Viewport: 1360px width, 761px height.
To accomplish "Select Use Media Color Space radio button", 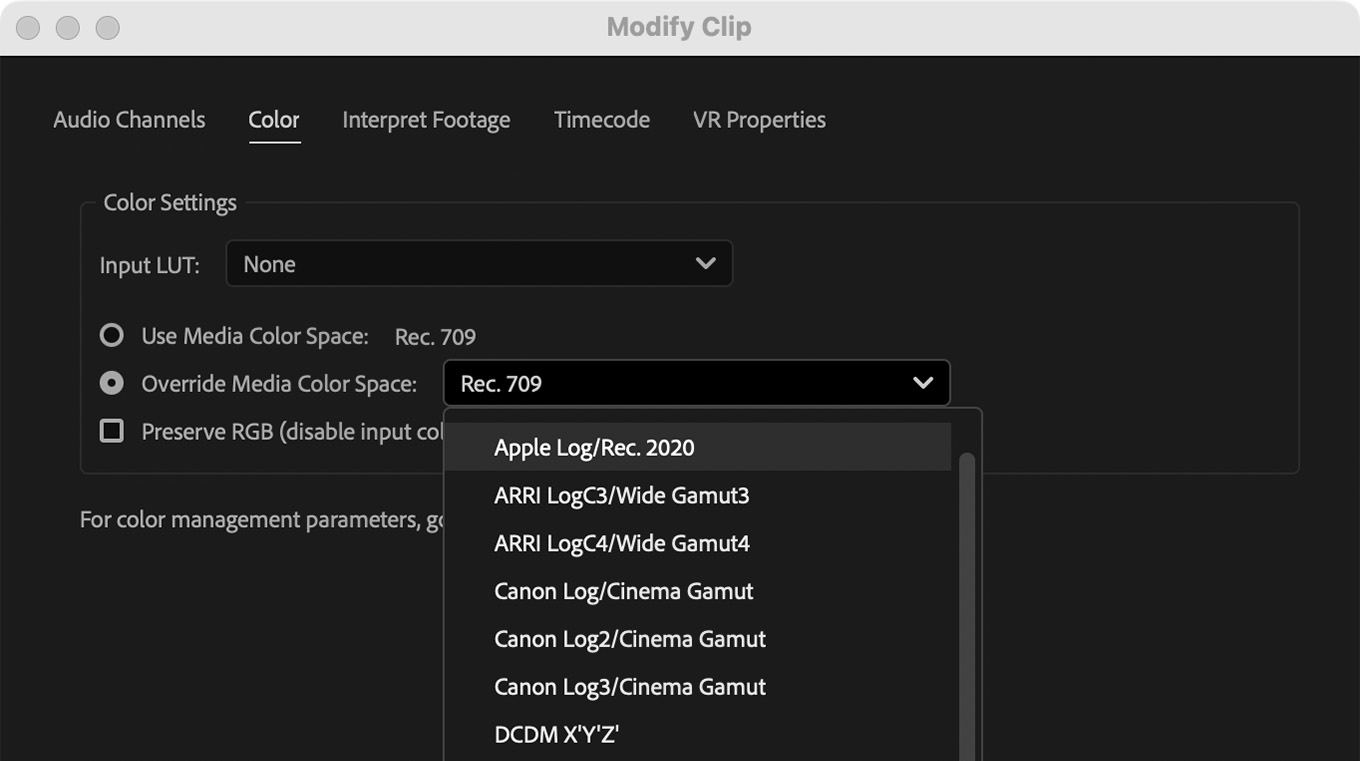I will [x=112, y=336].
